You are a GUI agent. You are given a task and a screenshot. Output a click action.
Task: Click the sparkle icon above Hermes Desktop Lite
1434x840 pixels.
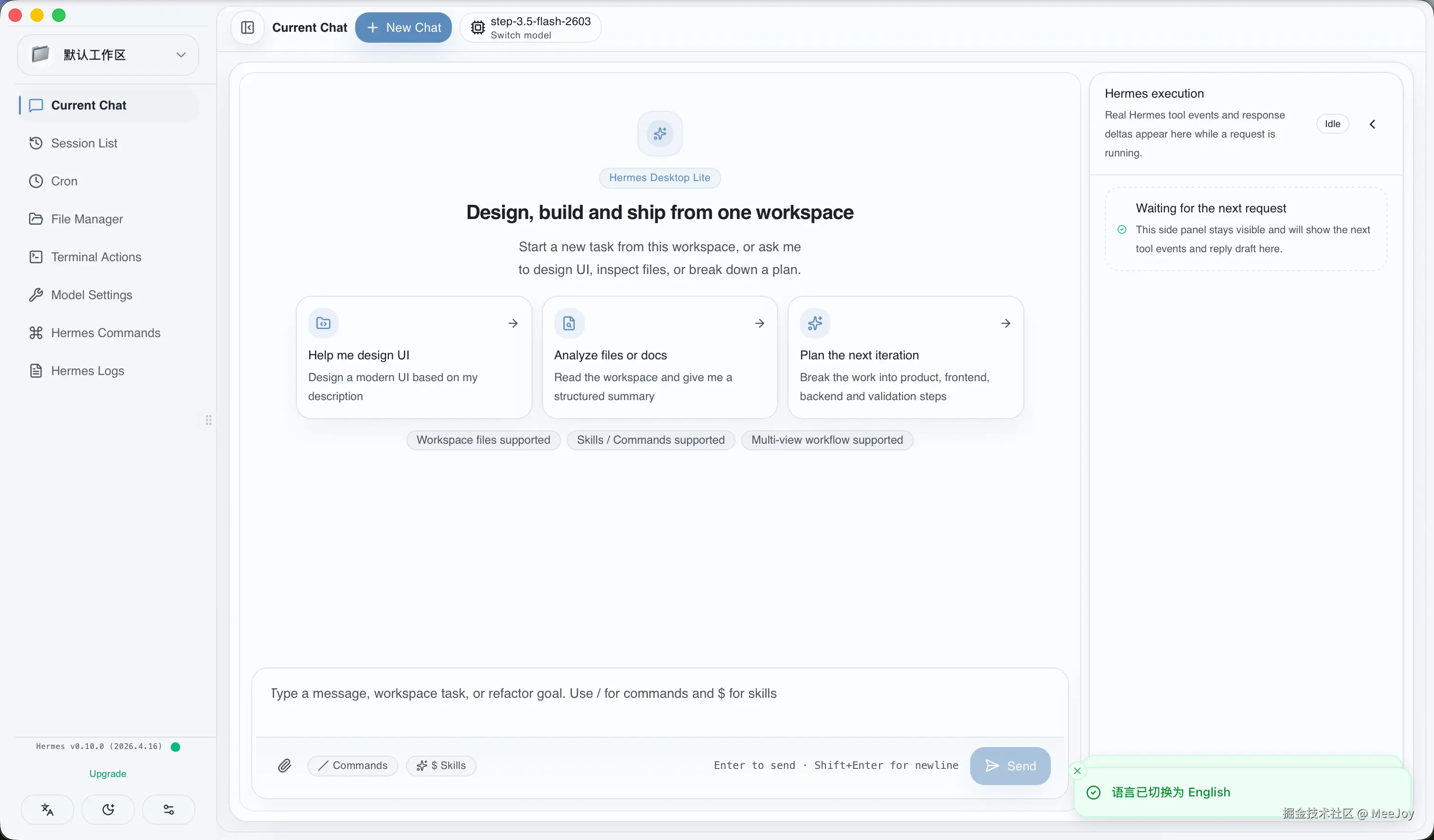click(x=660, y=134)
